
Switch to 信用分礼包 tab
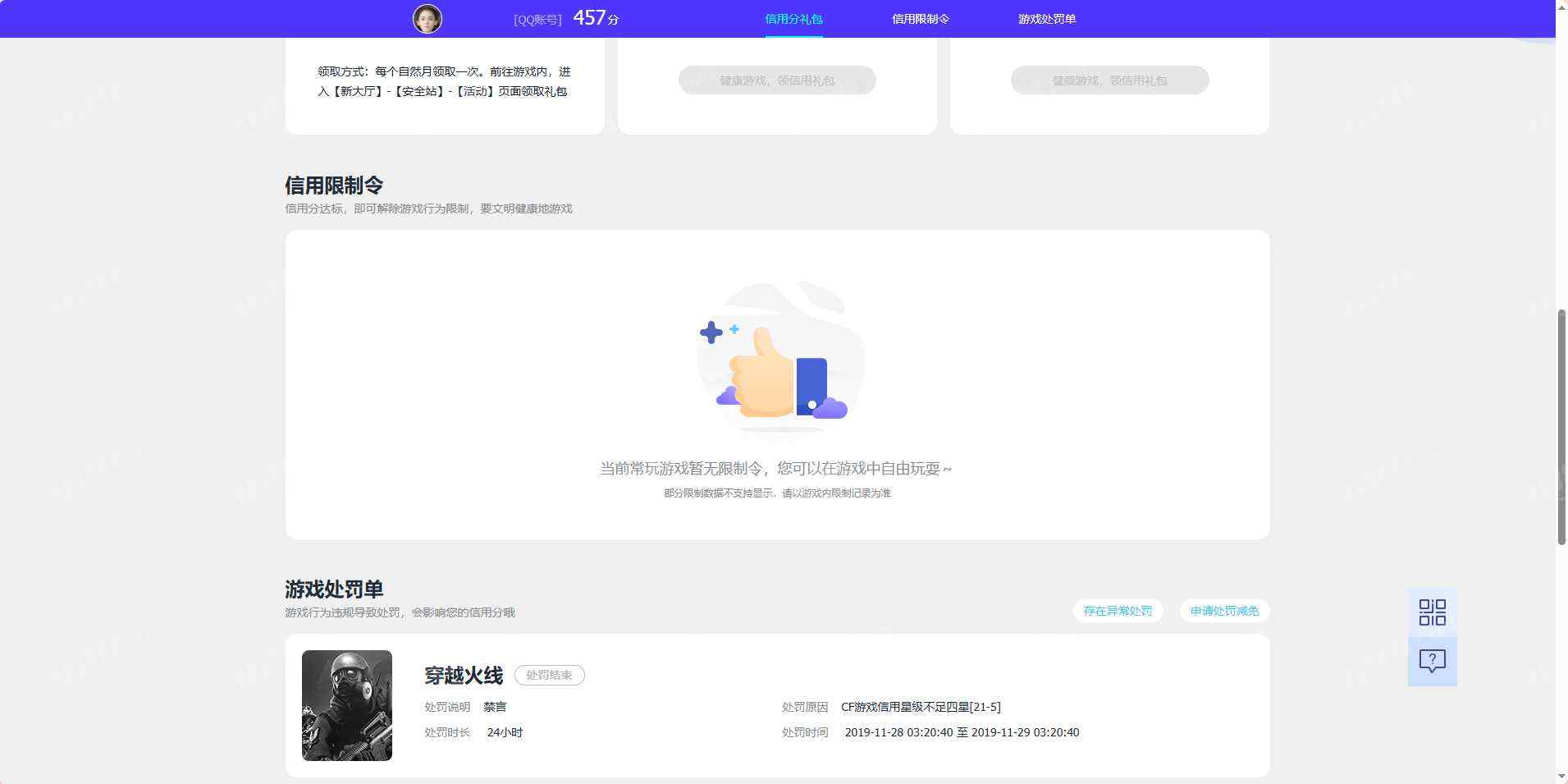coord(793,19)
